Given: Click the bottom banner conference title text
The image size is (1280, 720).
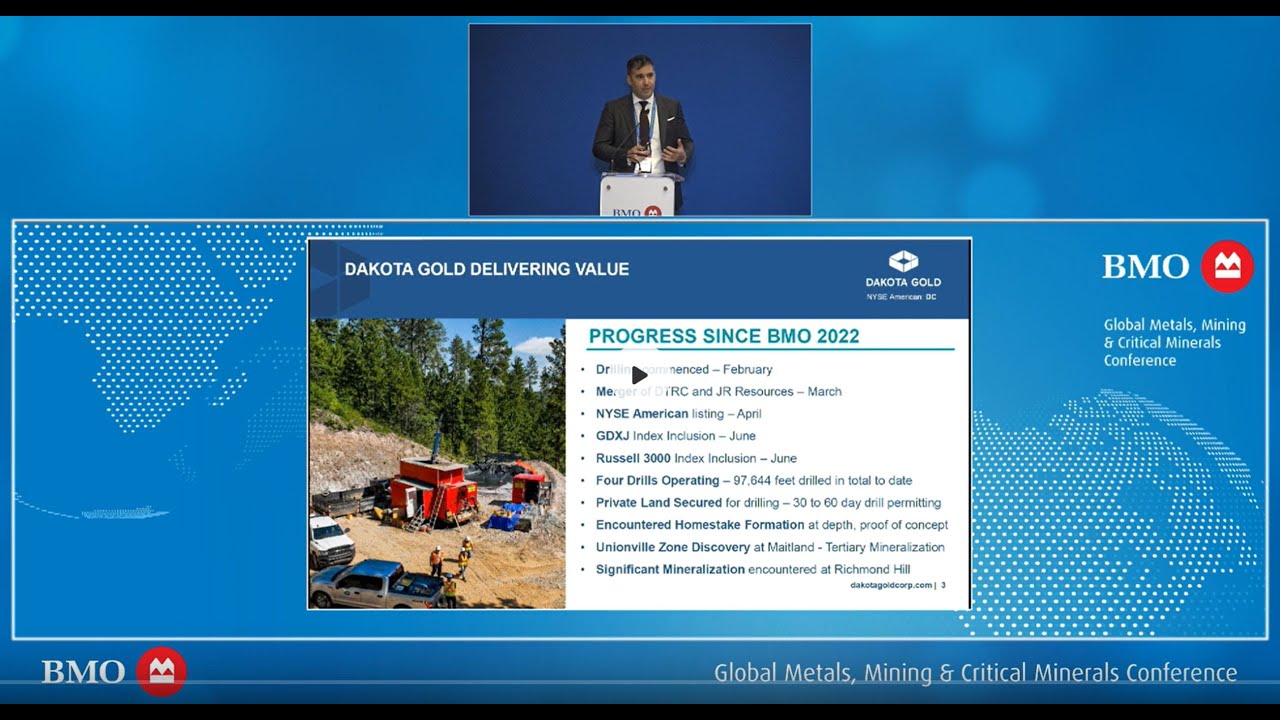Looking at the screenshot, I should [975, 673].
